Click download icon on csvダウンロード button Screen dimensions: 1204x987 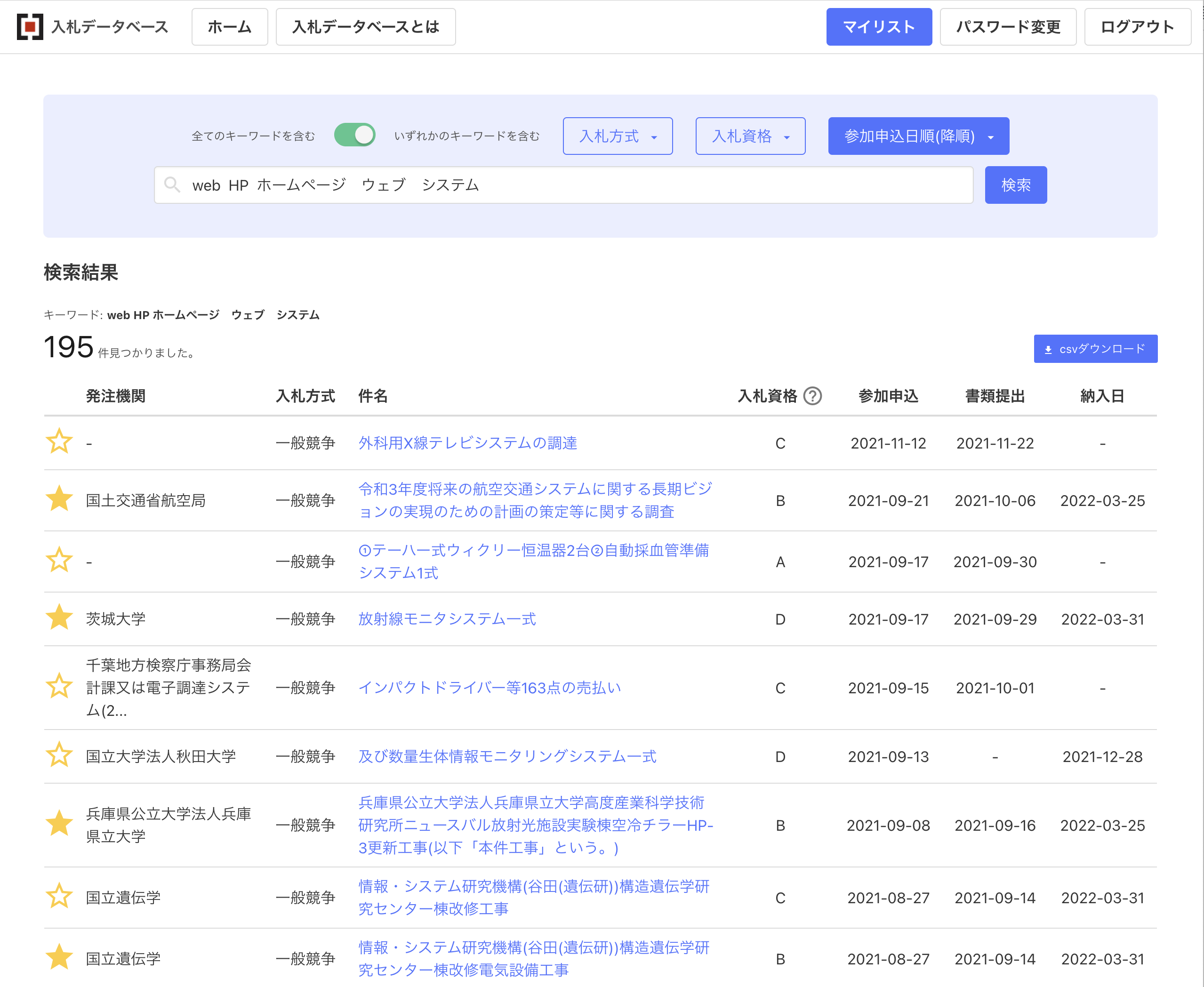point(1048,349)
